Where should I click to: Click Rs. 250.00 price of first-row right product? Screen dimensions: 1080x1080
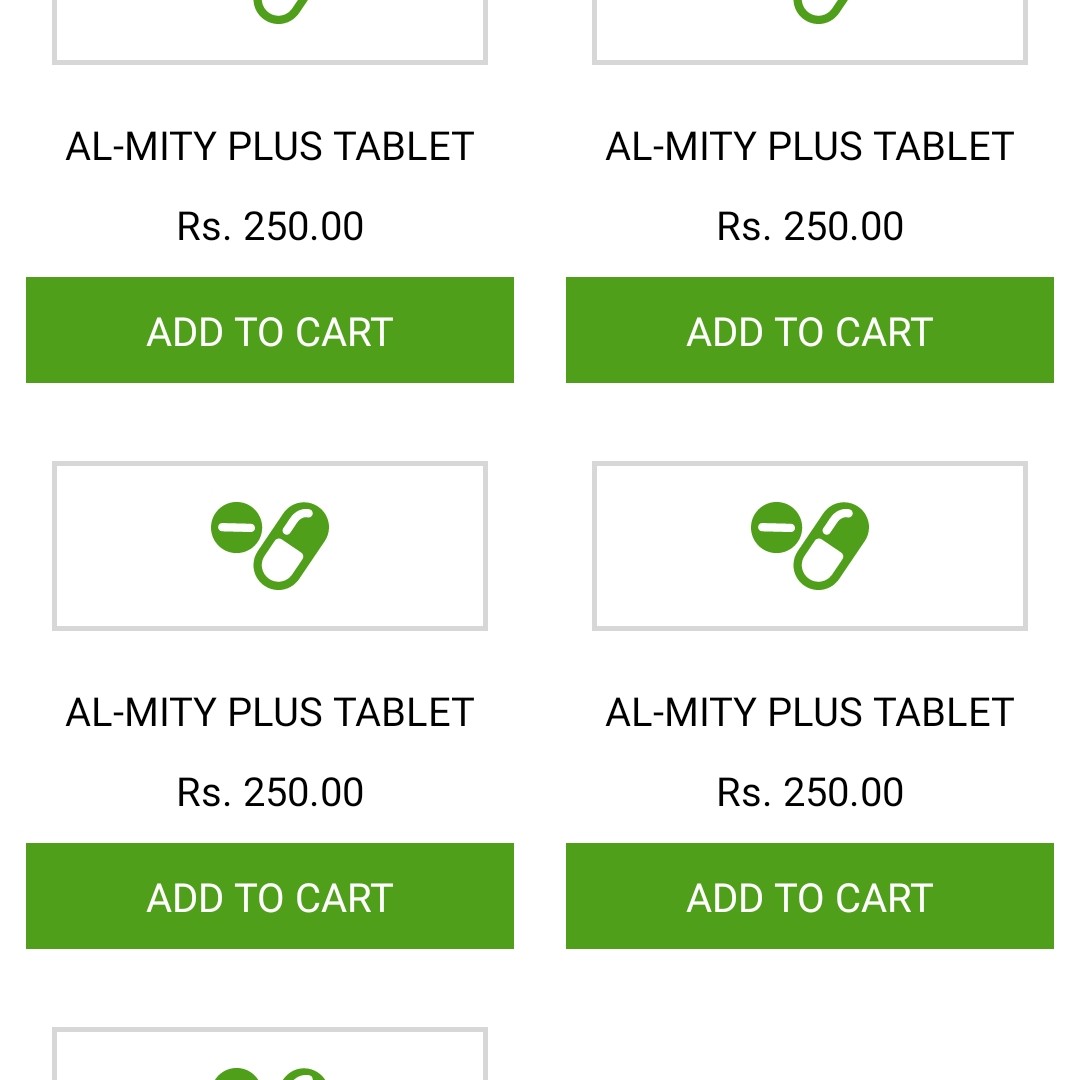click(810, 227)
